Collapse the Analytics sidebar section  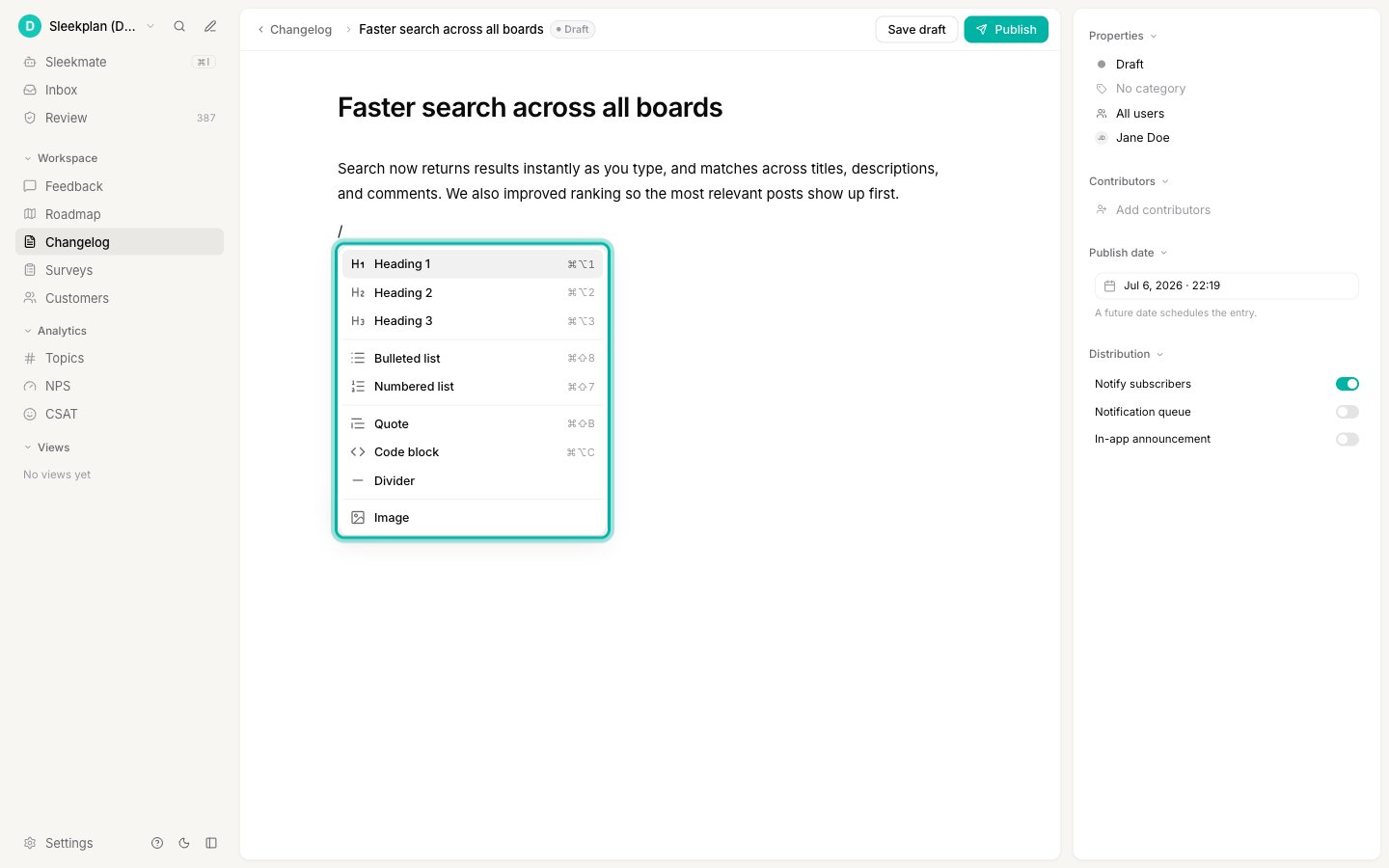[x=55, y=331]
